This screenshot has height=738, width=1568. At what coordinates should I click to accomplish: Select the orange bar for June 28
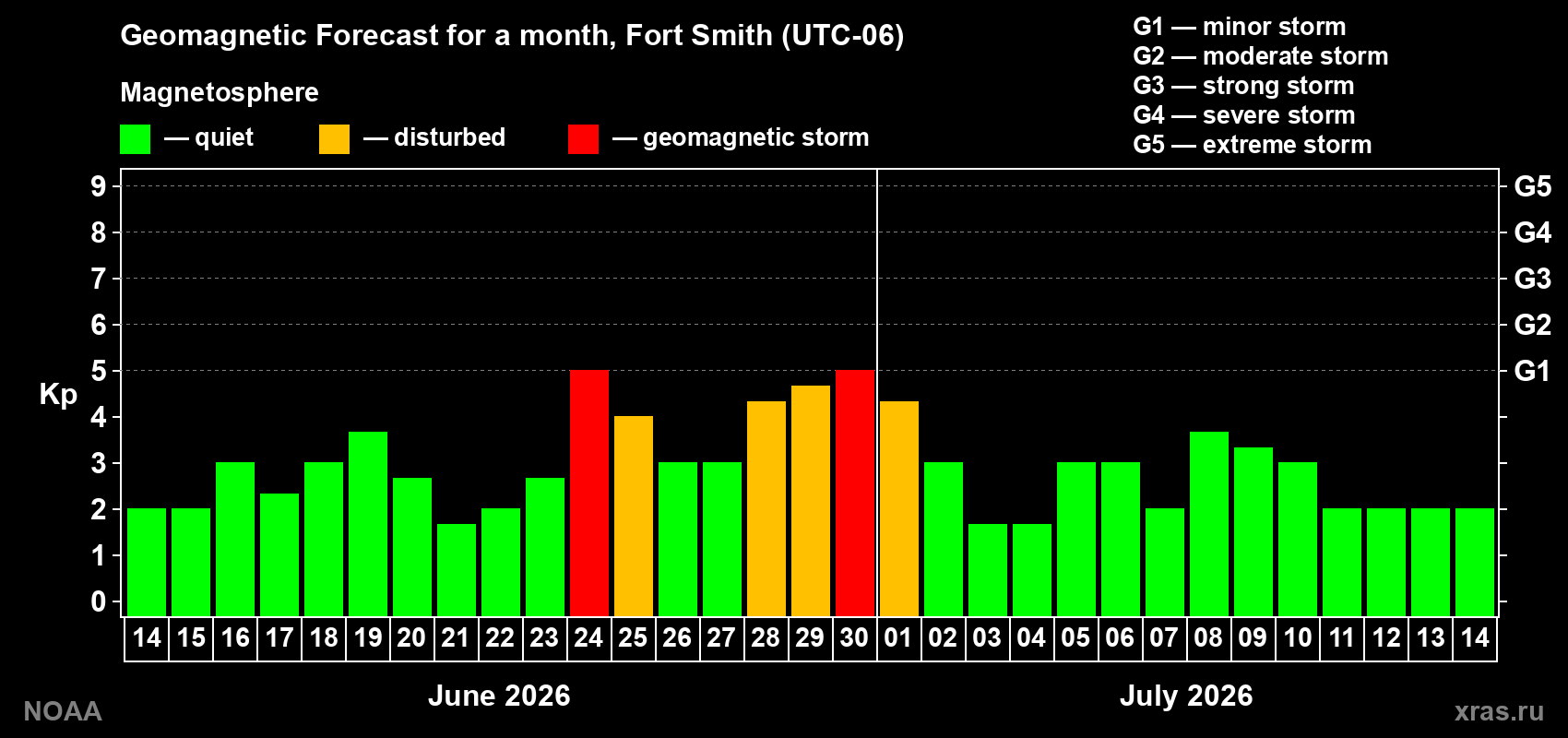click(x=766, y=508)
